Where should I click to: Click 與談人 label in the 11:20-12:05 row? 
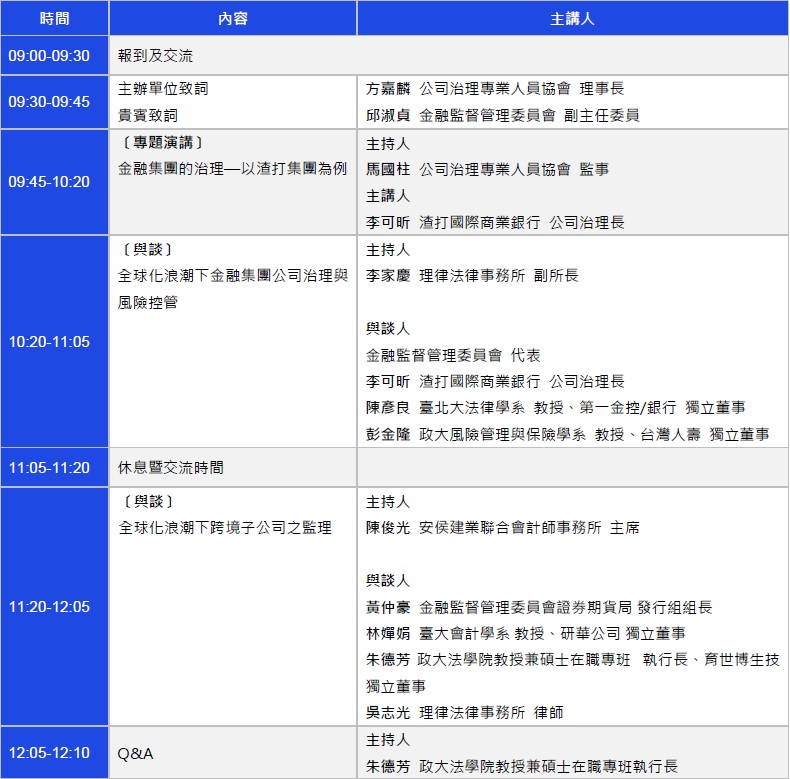(388, 580)
